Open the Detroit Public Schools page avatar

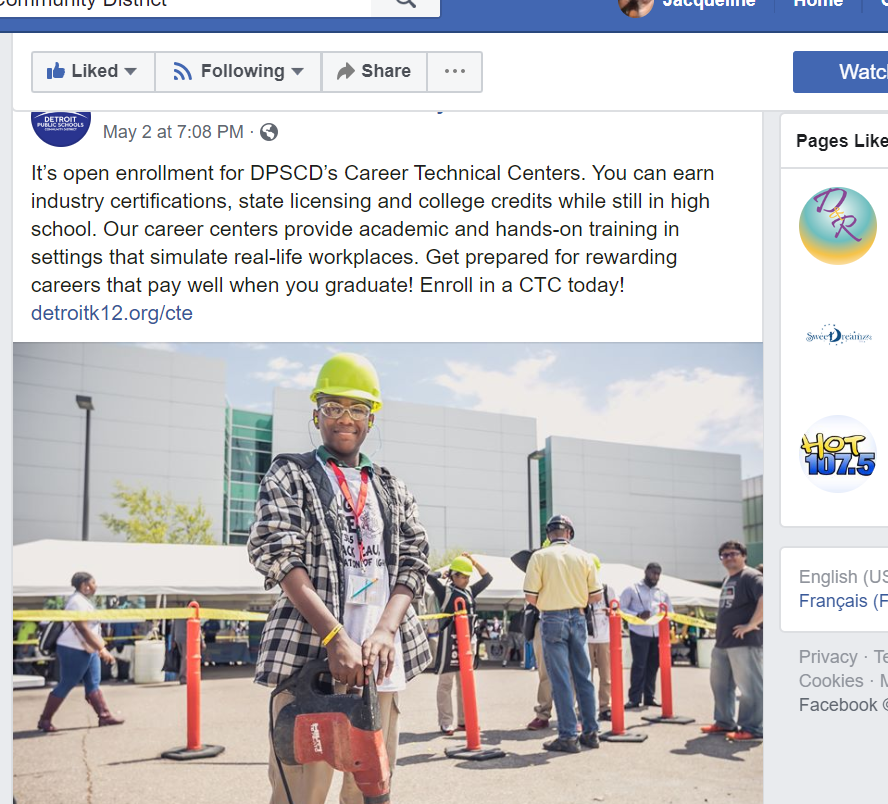(61, 128)
